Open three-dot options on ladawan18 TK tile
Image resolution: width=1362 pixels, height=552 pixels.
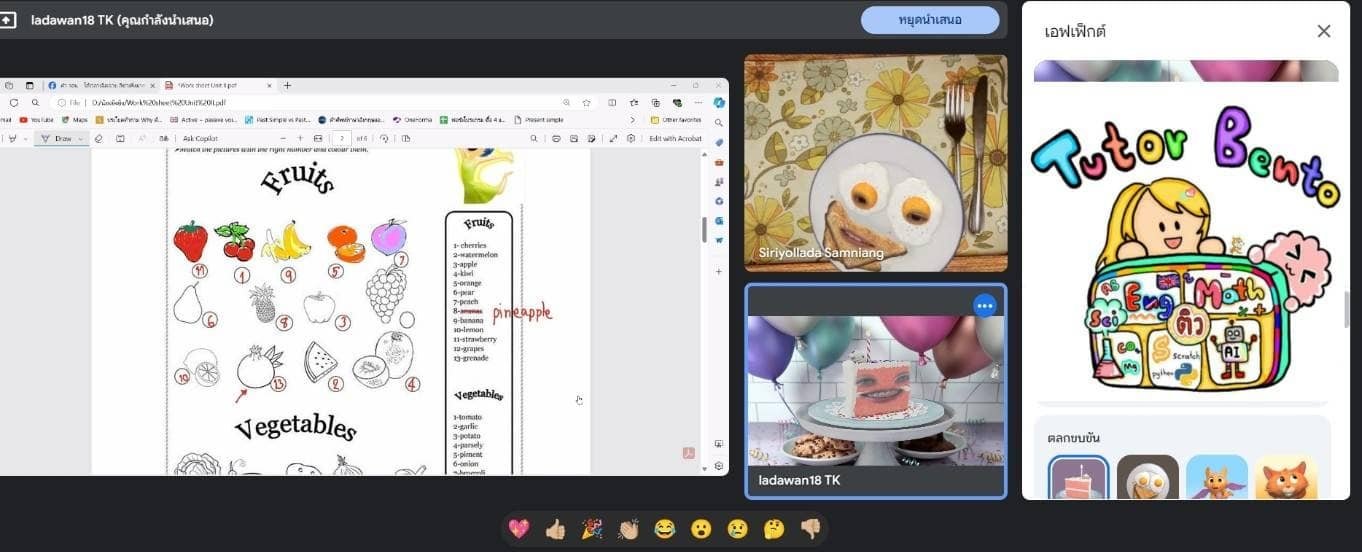[985, 306]
